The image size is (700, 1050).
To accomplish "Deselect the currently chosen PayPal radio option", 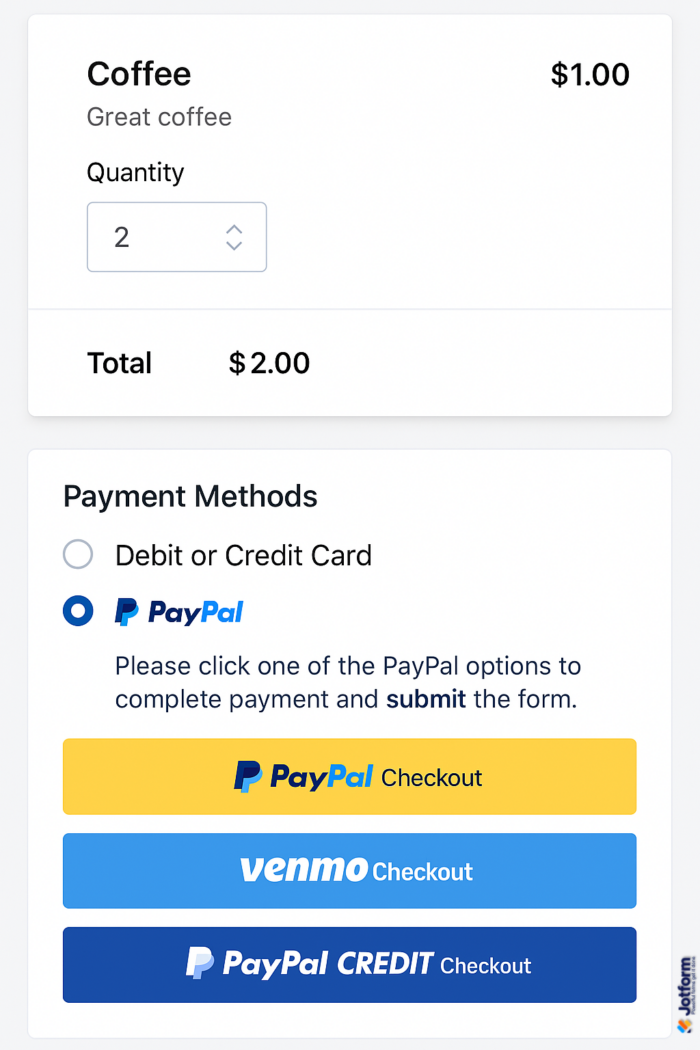I will tap(78, 611).
